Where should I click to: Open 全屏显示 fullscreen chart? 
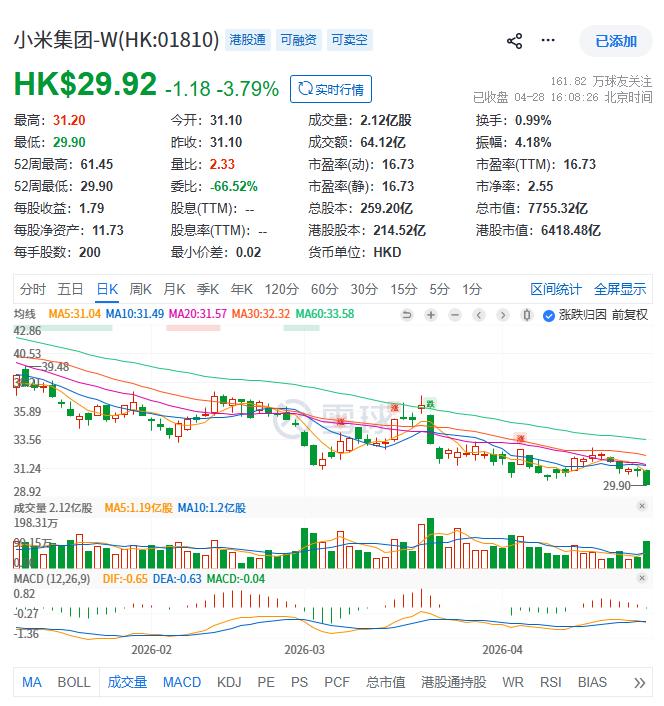620,289
